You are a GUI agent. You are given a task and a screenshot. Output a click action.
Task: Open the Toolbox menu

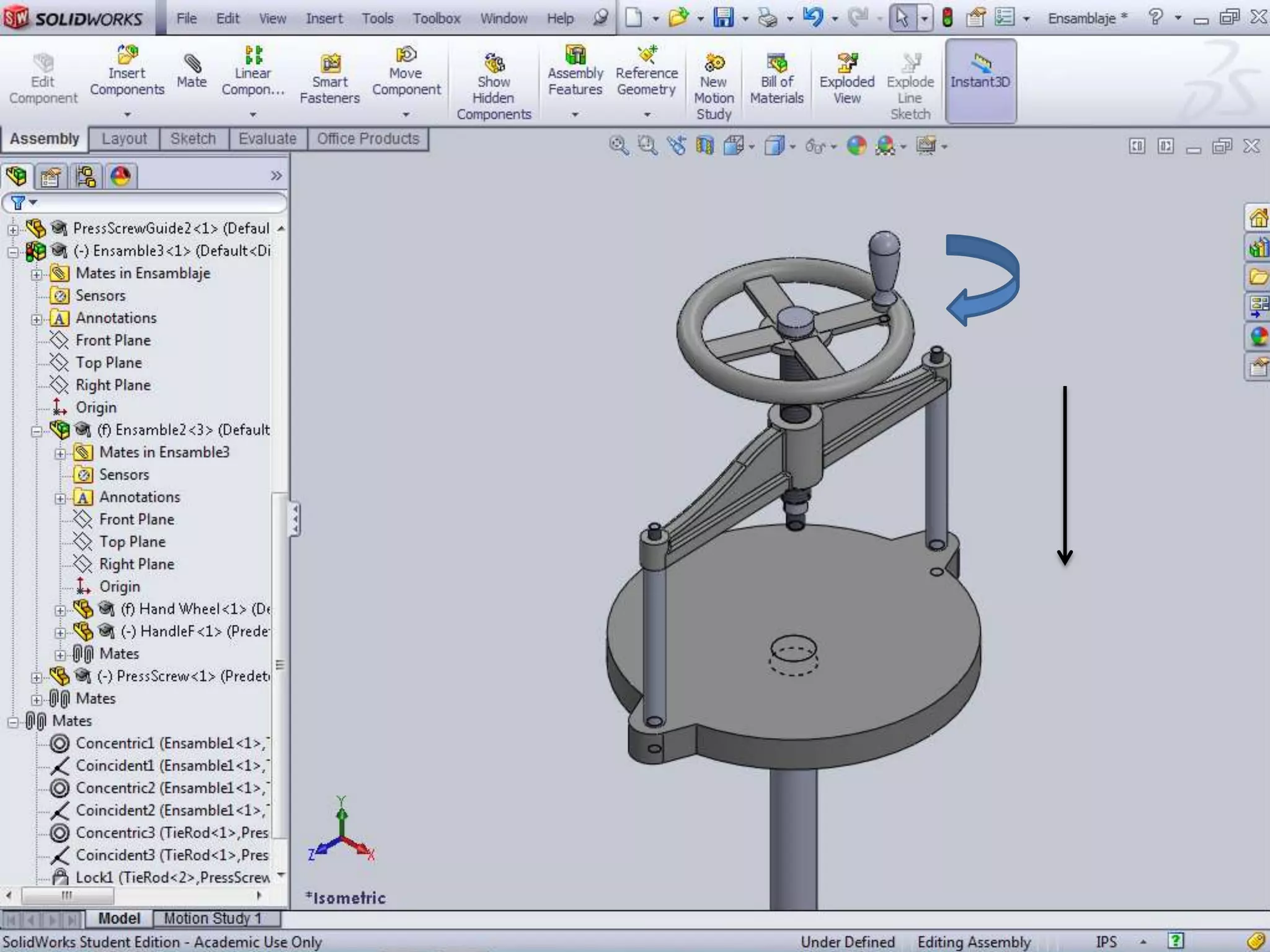[x=437, y=19]
